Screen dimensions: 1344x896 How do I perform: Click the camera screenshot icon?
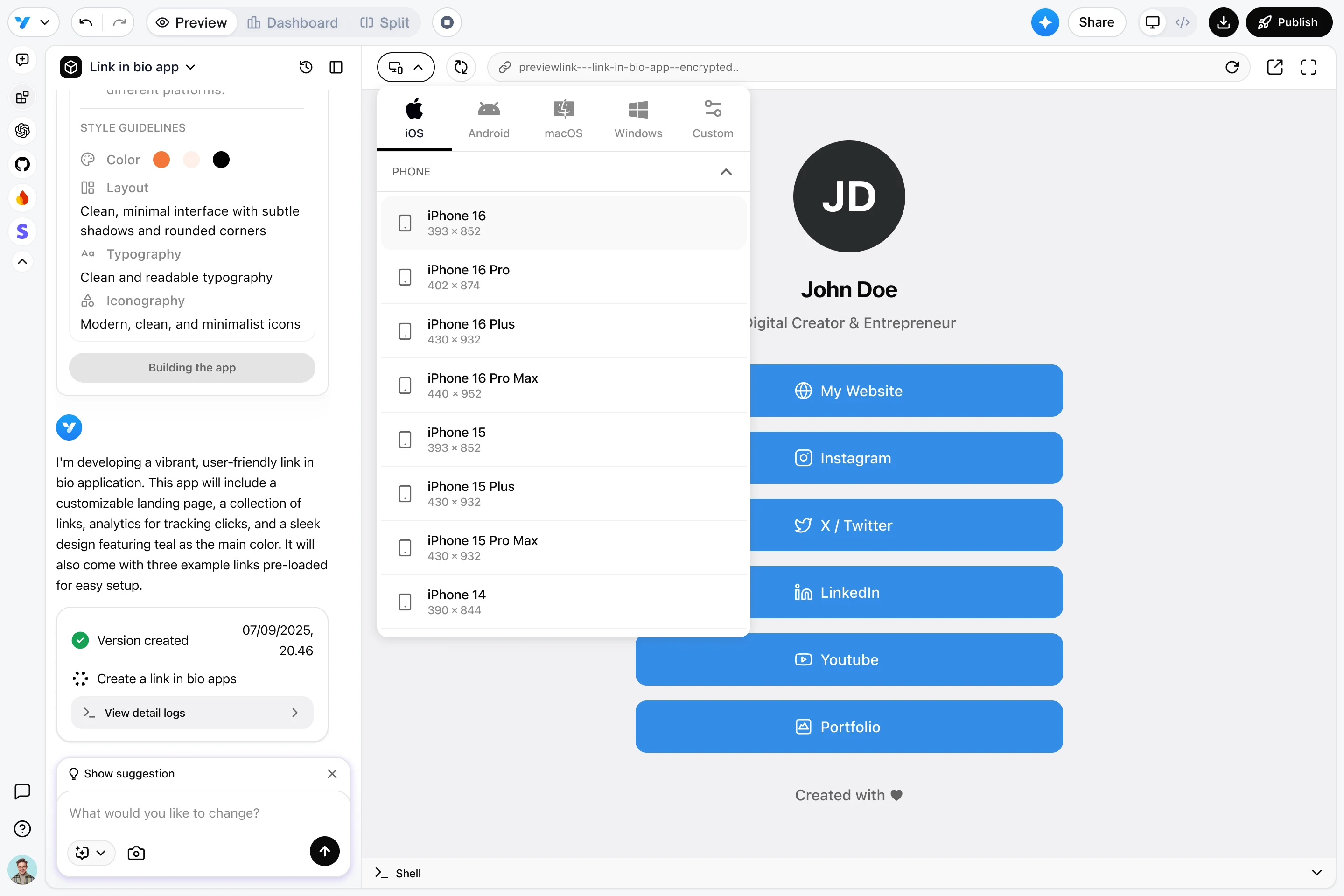(136, 853)
